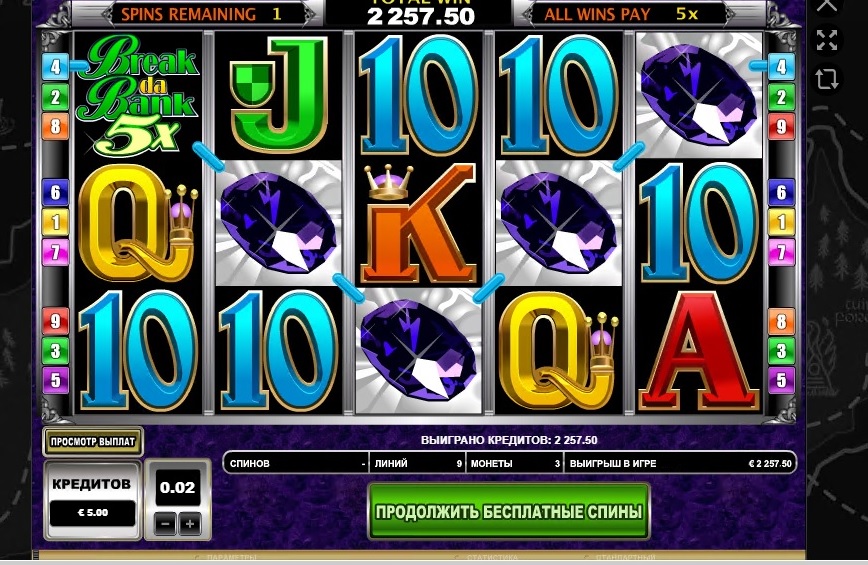Click the rotate screen icon
868x565 pixels.
click(x=826, y=78)
